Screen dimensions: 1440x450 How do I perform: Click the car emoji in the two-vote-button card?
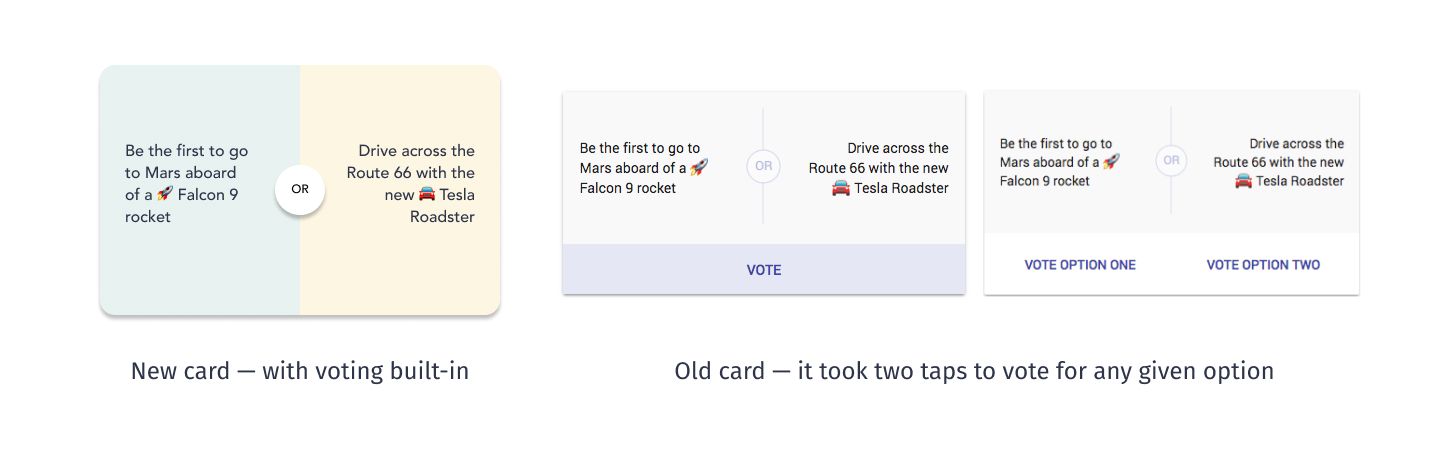pos(1243,180)
